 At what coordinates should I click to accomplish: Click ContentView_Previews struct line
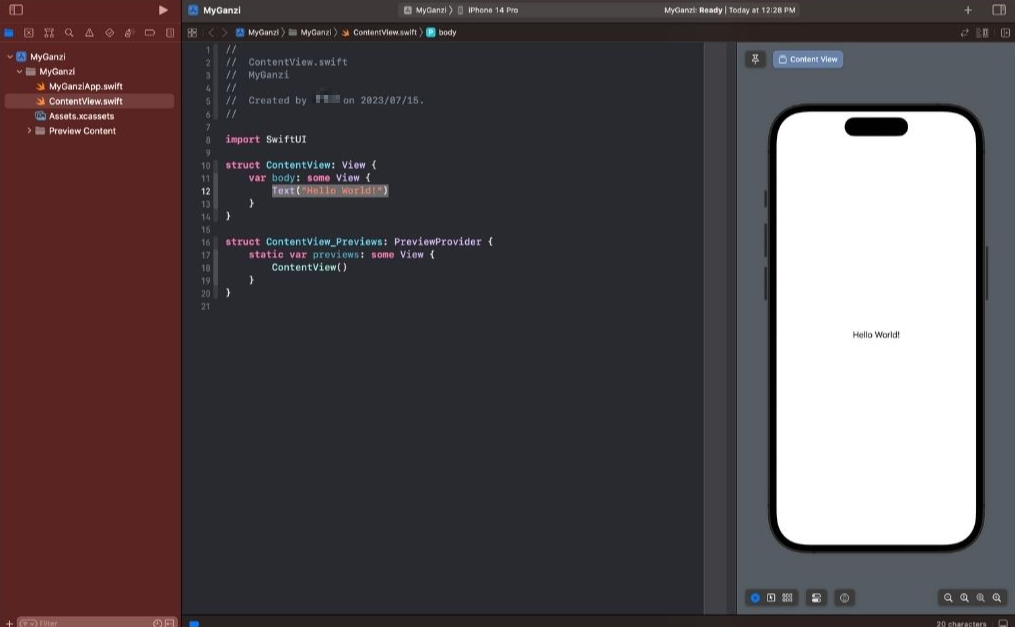tap(359, 241)
